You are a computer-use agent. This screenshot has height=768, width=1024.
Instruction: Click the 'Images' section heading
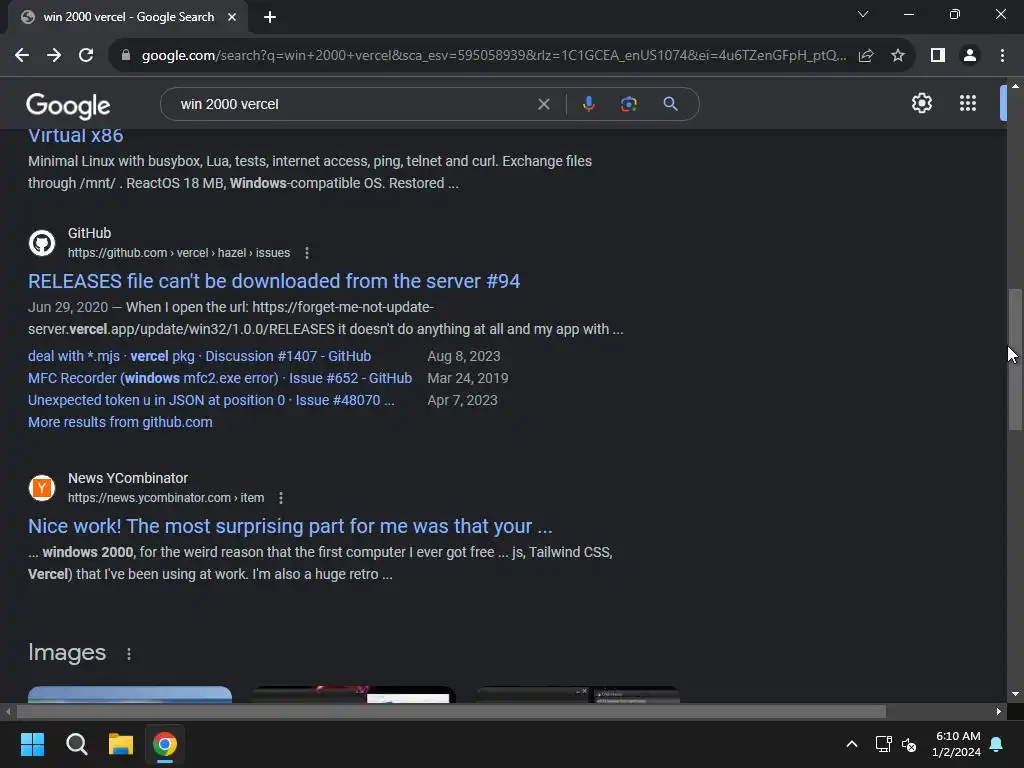[x=67, y=652]
